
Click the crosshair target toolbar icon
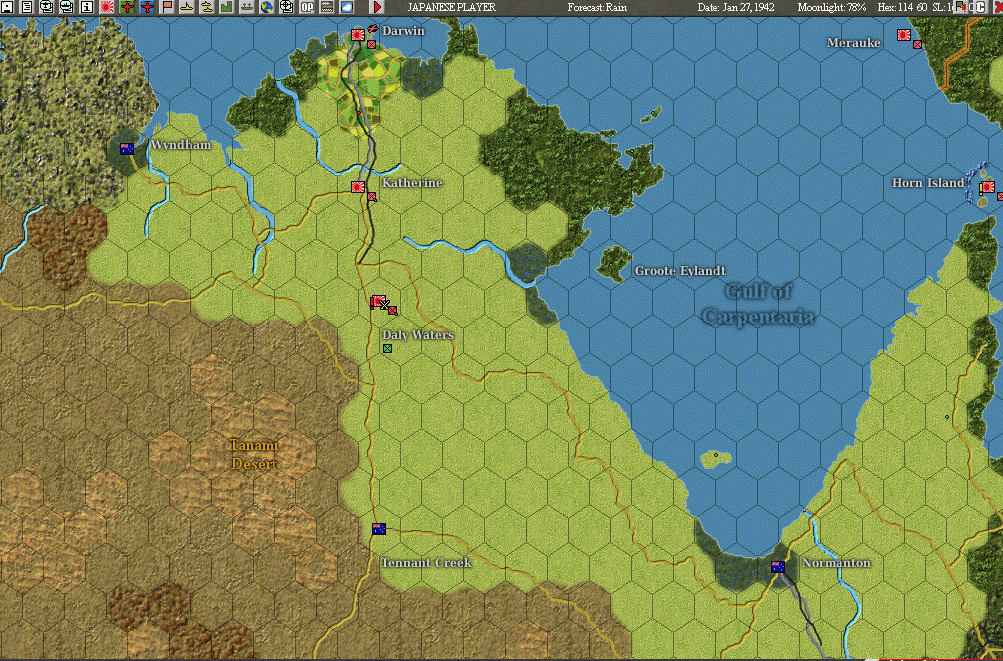(287, 7)
